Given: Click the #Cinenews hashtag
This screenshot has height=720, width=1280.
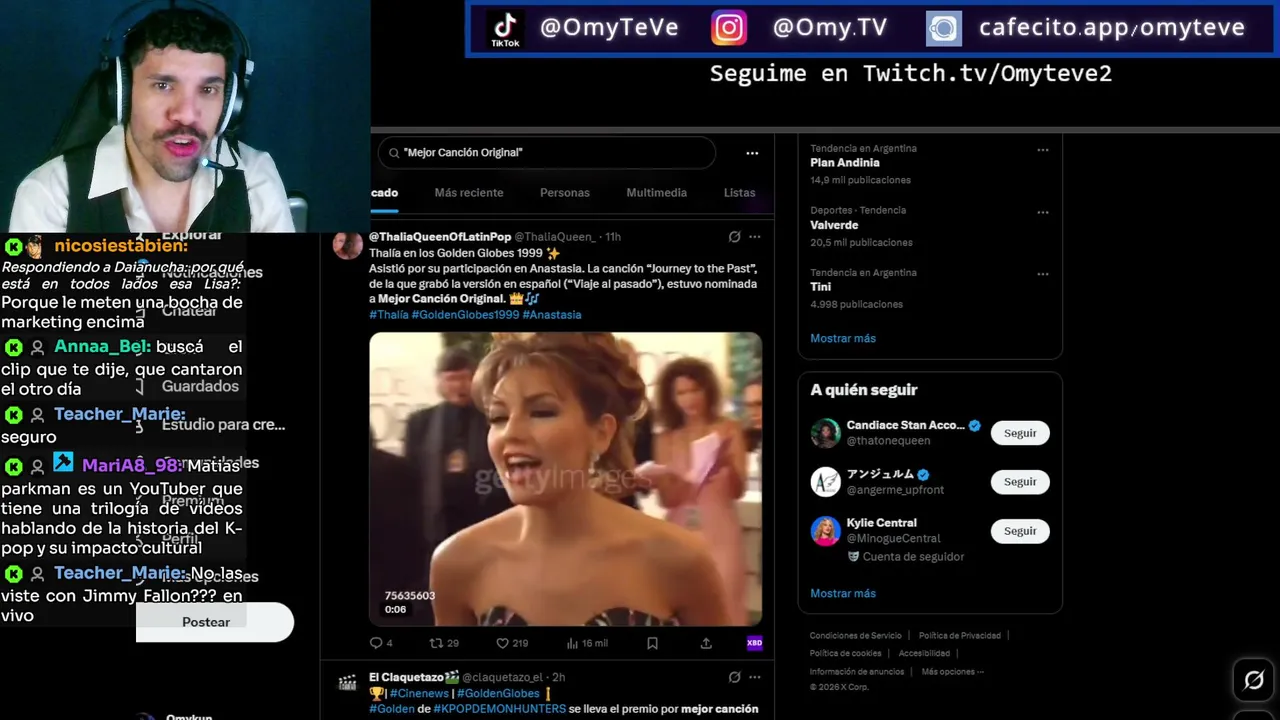Looking at the screenshot, I should coord(417,693).
